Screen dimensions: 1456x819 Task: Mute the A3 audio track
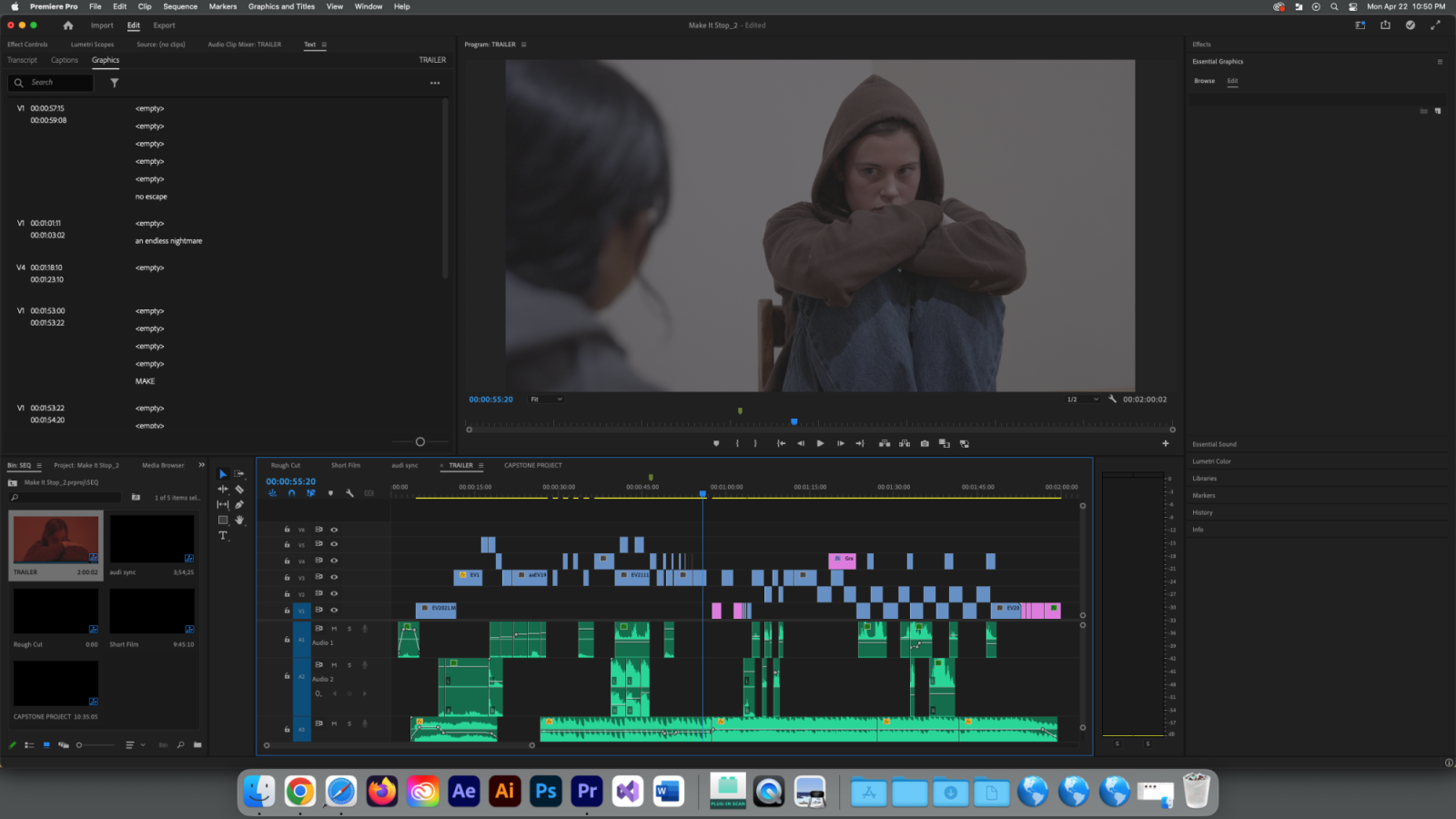pos(334,723)
